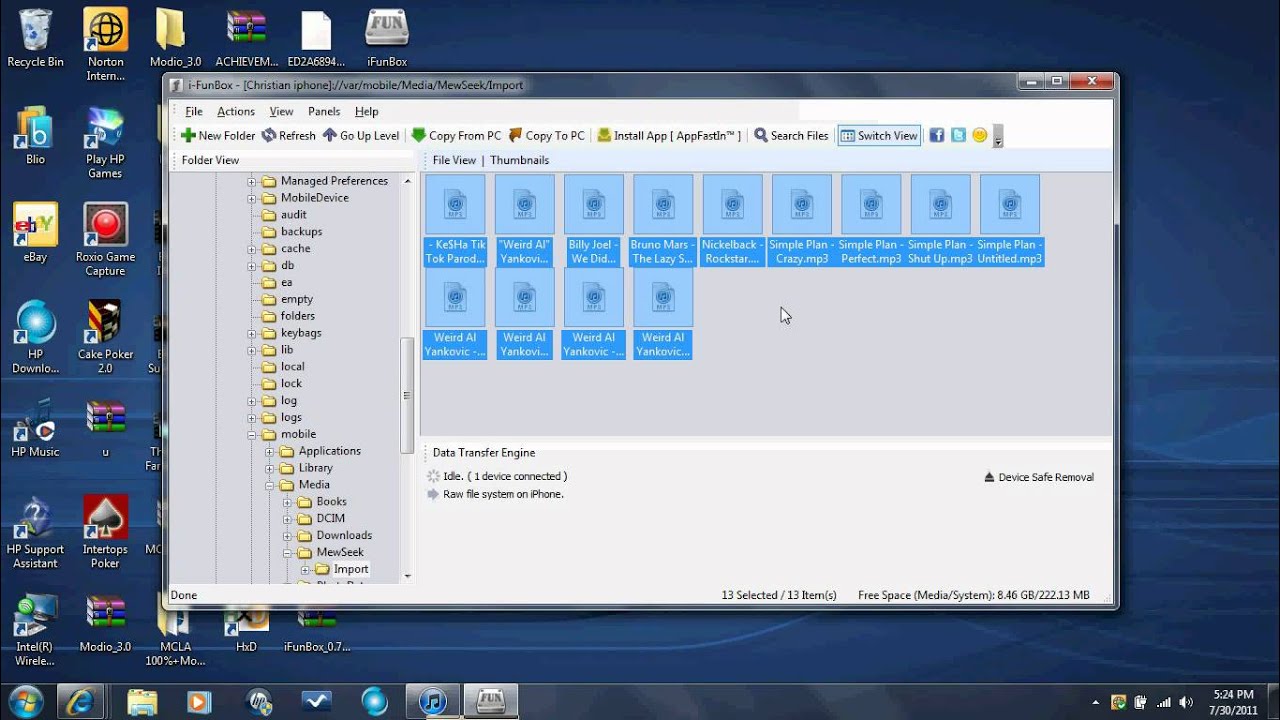Select the Ke$Ha Tik Tok Parody mp3 file

tap(455, 221)
